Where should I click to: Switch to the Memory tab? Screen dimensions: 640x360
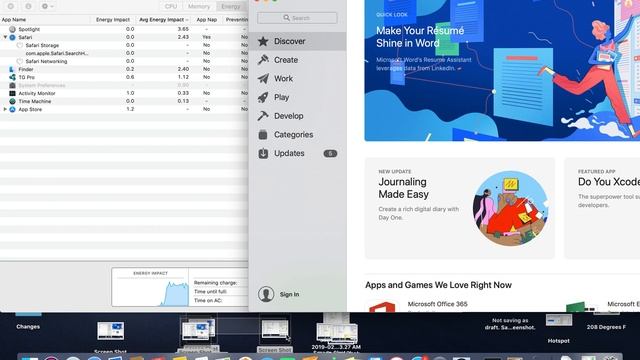pyautogui.click(x=199, y=7)
